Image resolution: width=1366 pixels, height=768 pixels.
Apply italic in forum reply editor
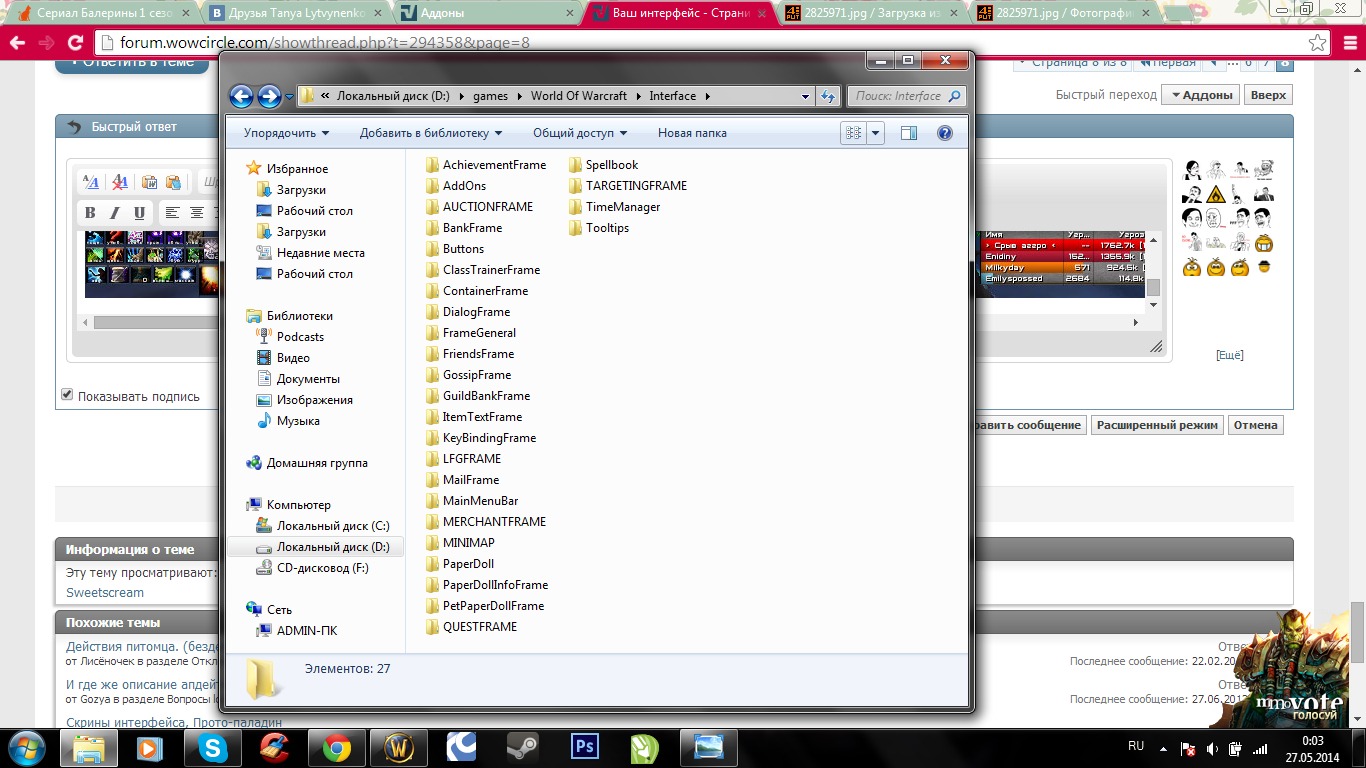pyautogui.click(x=114, y=213)
